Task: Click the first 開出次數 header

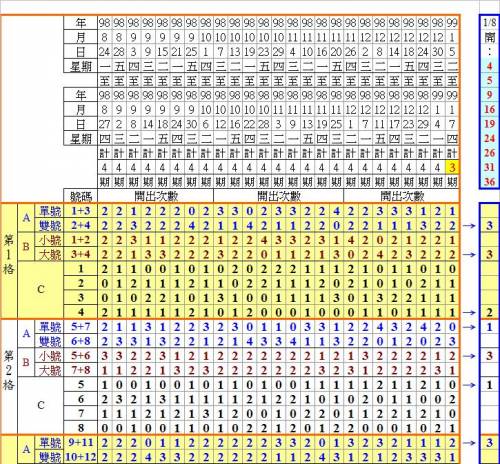Action: (x=156, y=196)
